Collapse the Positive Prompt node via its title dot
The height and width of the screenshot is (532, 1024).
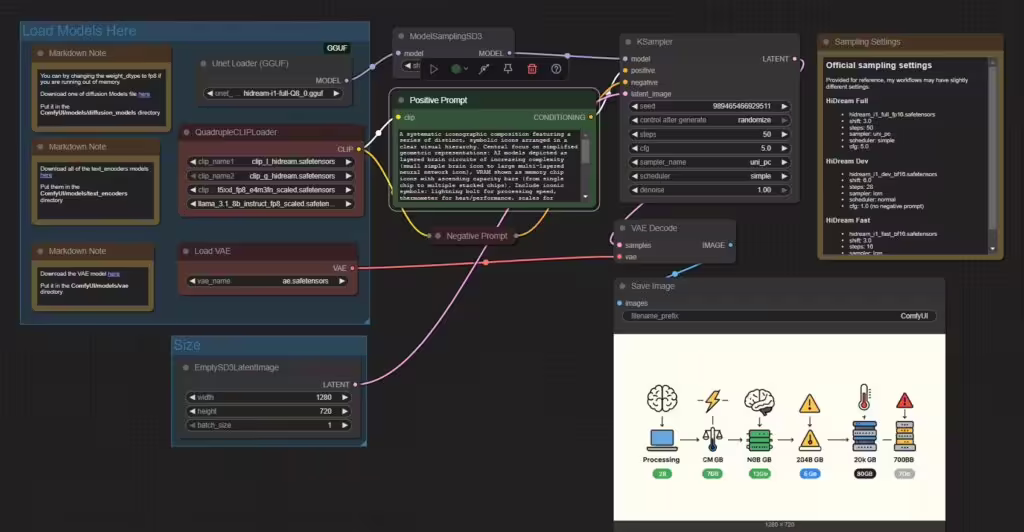[x=401, y=100]
